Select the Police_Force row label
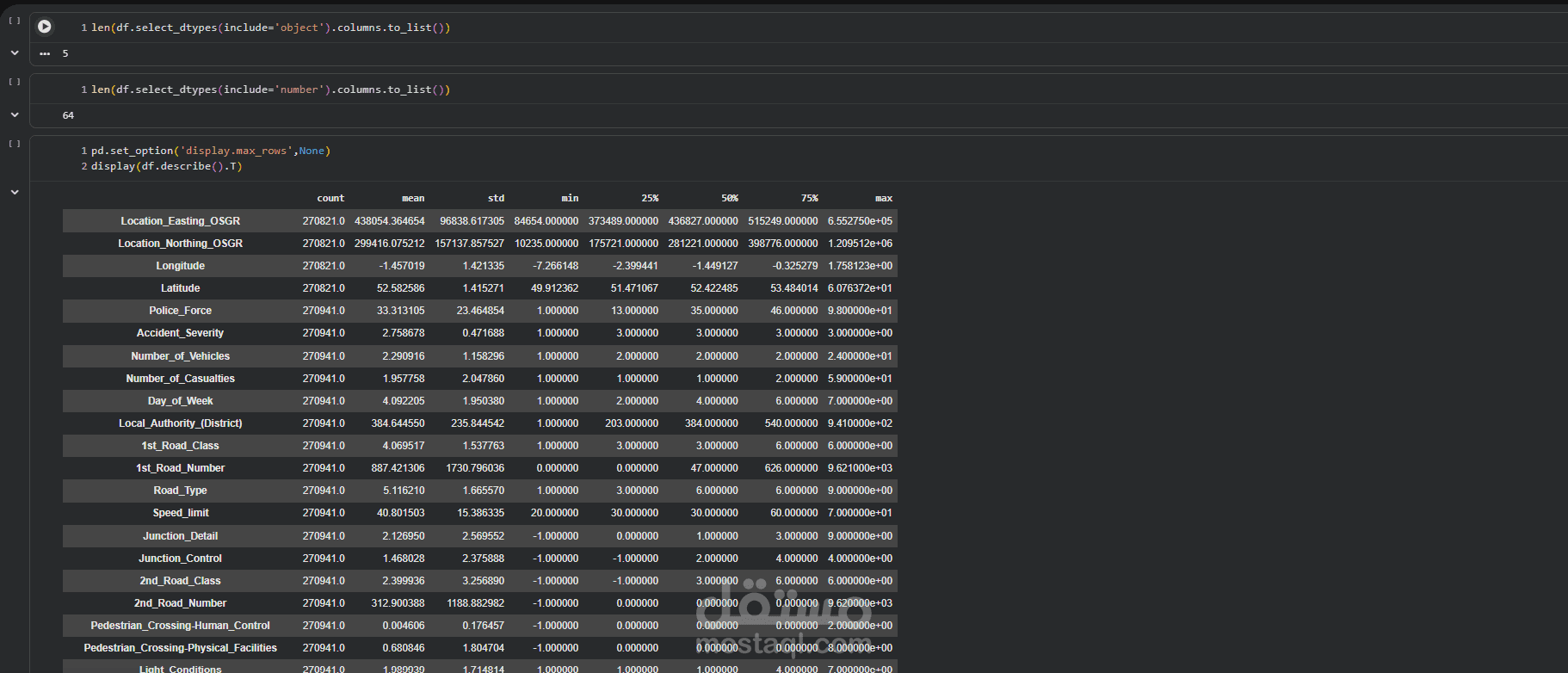Viewport: 1568px width, 673px height. click(180, 311)
